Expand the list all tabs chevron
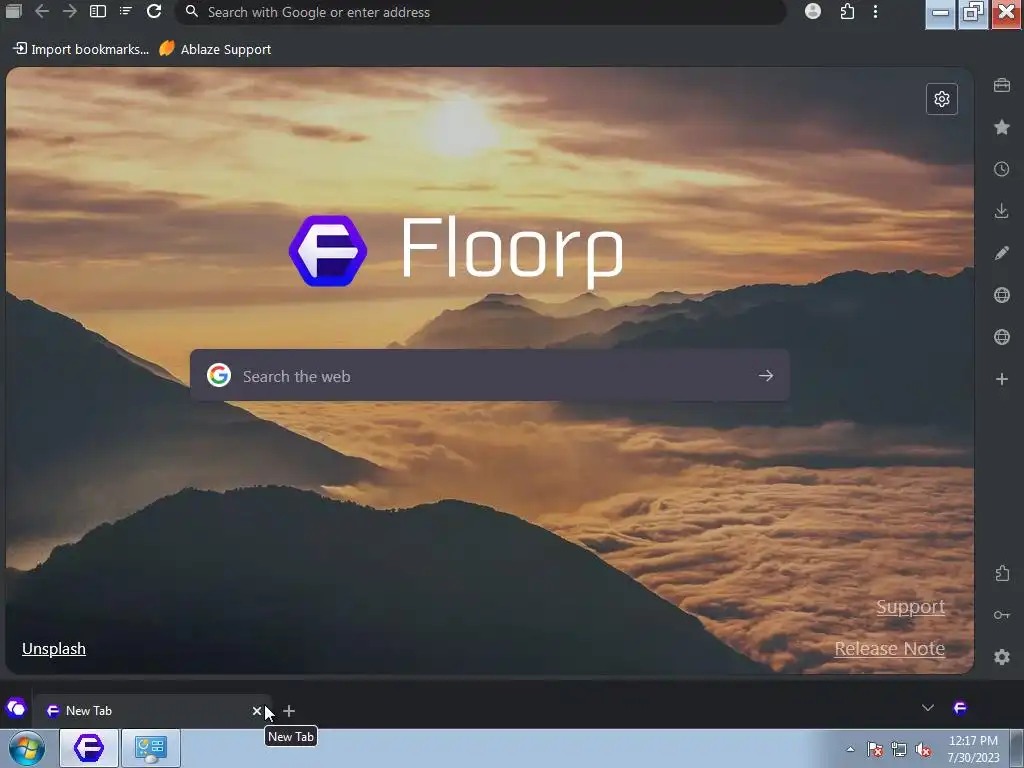The height and width of the screenshot is (768, 1024). (927, 708)
